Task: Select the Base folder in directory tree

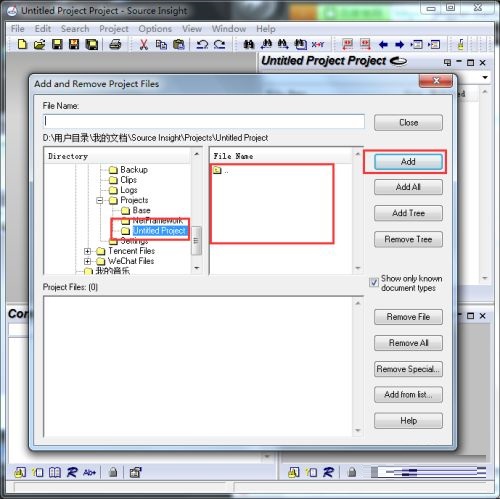Action: coord(141,210)
